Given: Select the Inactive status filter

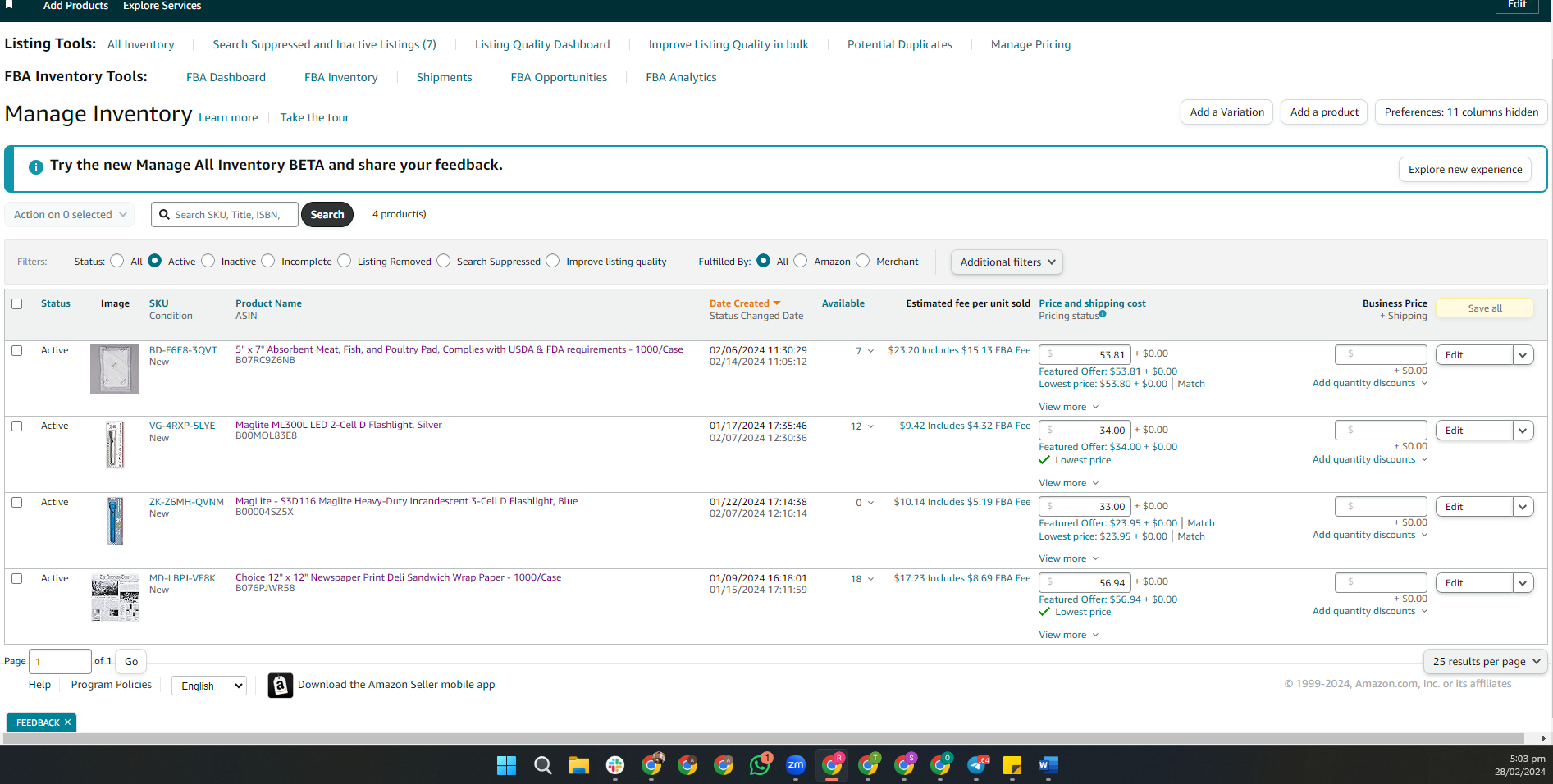Looking at the screenshot, I should pyautogui.click(x=208, y=261).
